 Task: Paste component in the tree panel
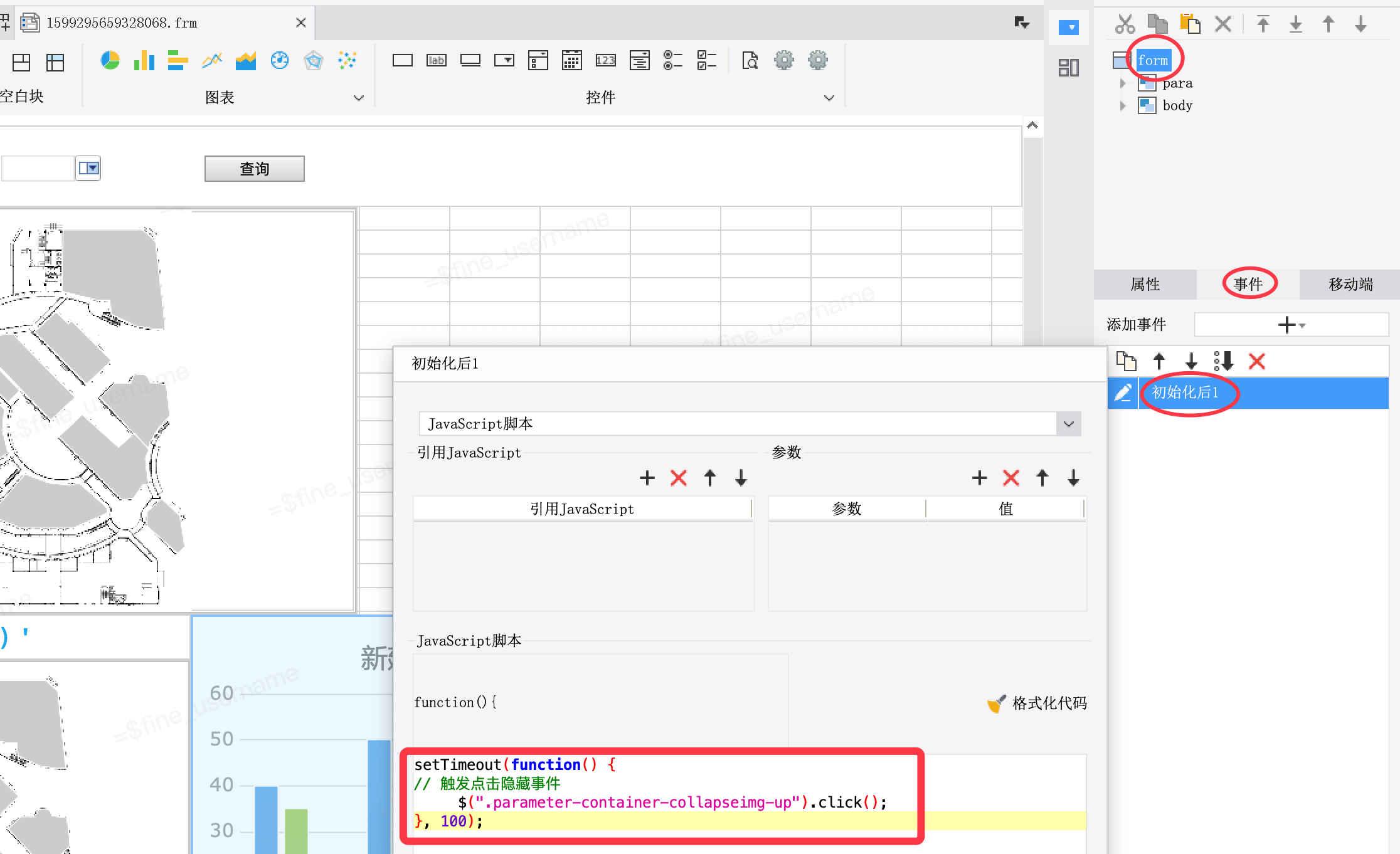click(1191, 24)
